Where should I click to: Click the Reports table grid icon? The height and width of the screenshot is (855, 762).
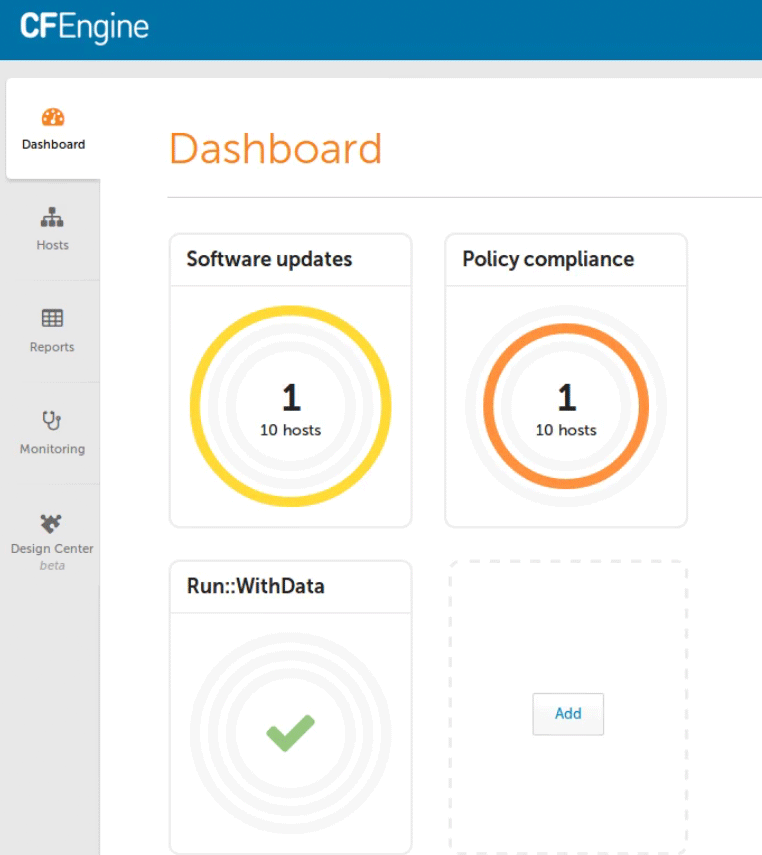pos(52,319)
